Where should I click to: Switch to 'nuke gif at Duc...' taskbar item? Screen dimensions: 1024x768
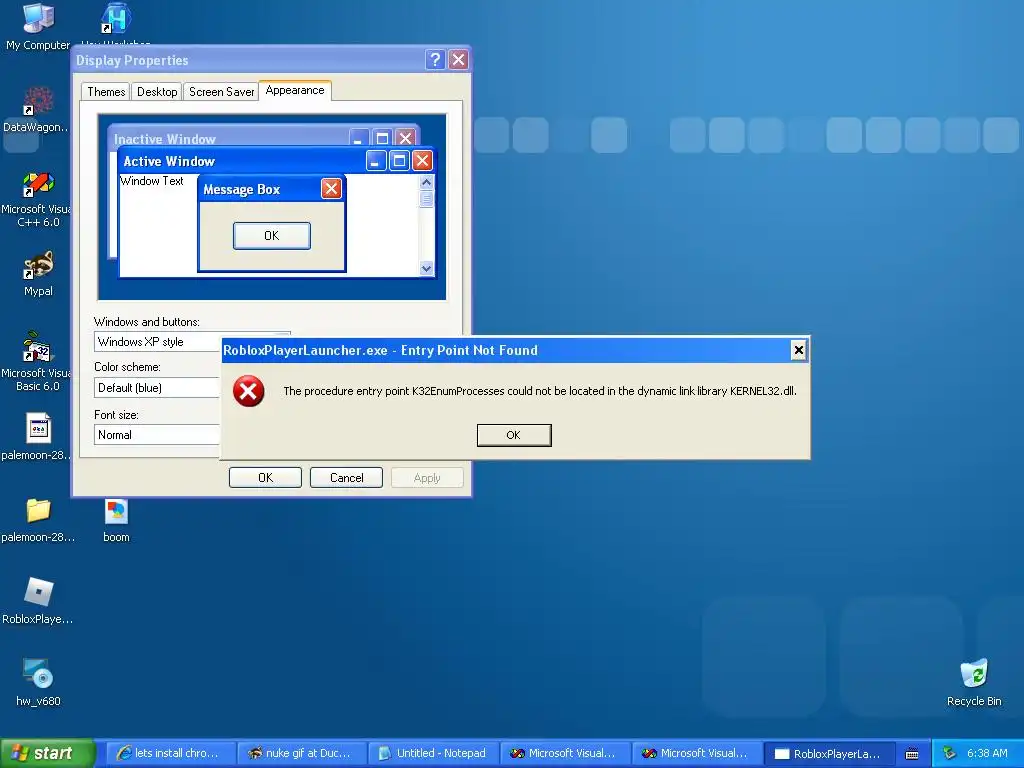click(302, 753)
